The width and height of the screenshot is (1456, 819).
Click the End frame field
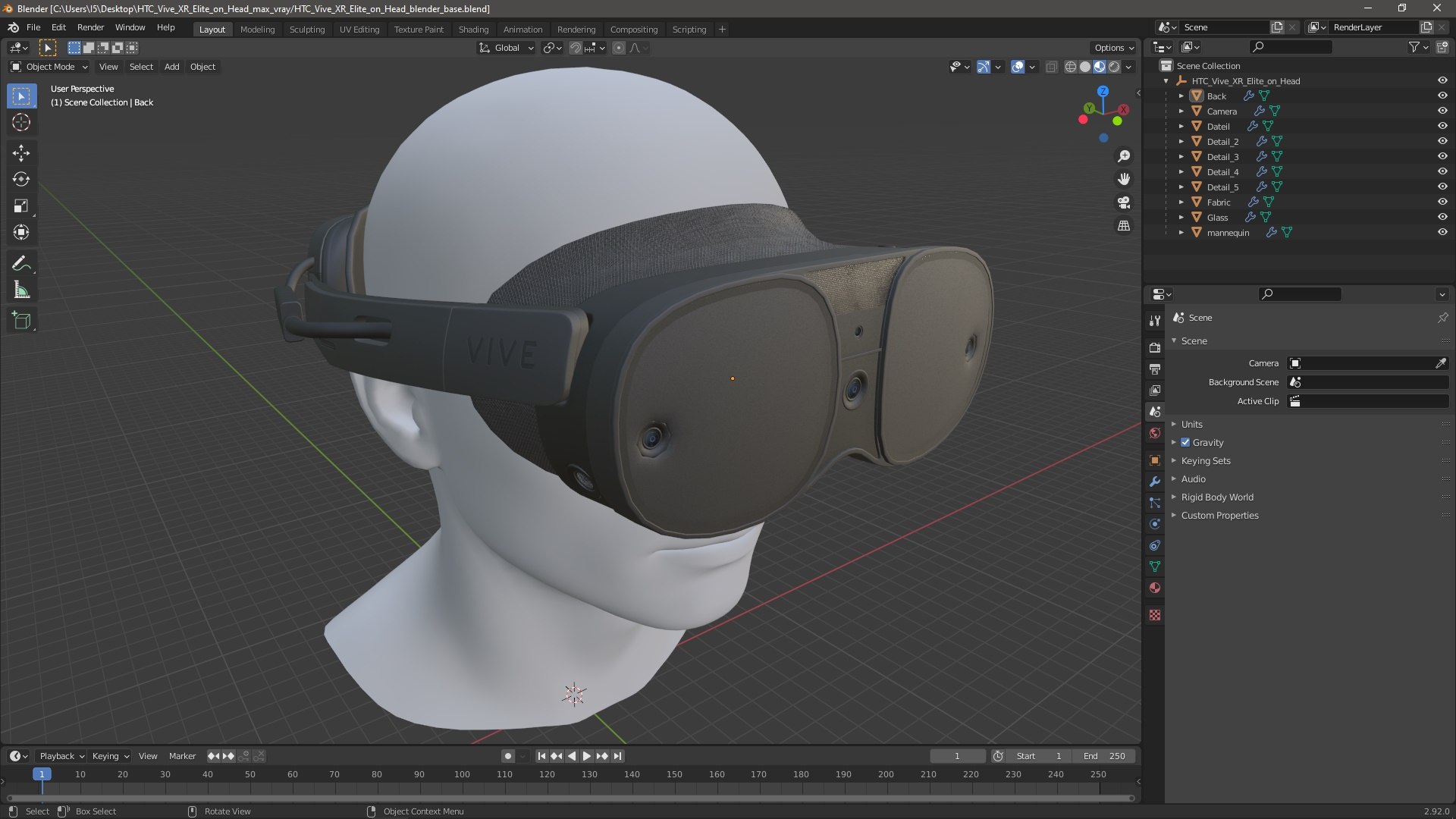pos(1103,756)
